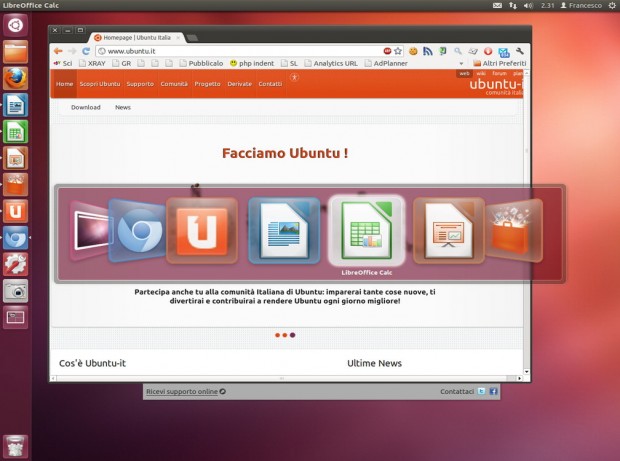Open the system gear menu in the top panel
620x461 pixels.
coord(611,6)
